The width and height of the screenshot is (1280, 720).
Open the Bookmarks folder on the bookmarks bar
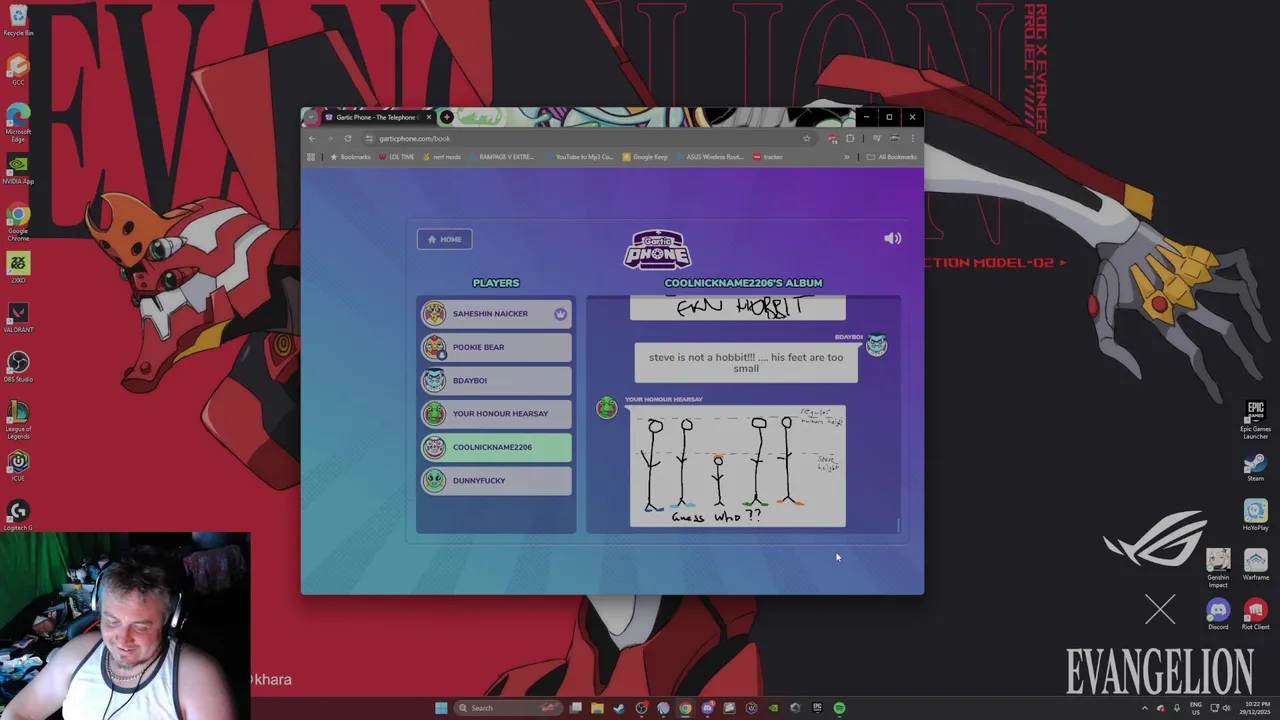click(x=351, y=157)
